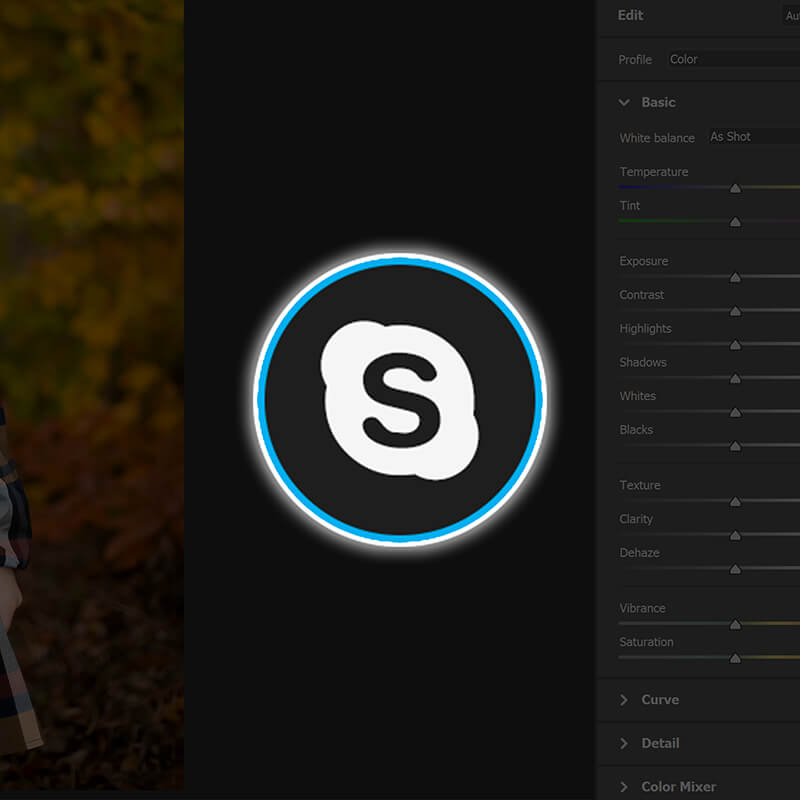The height and width of the screenshot is (800, 800).
Task: Click the Temperature slider handle
Action: (x=735, y=188)
